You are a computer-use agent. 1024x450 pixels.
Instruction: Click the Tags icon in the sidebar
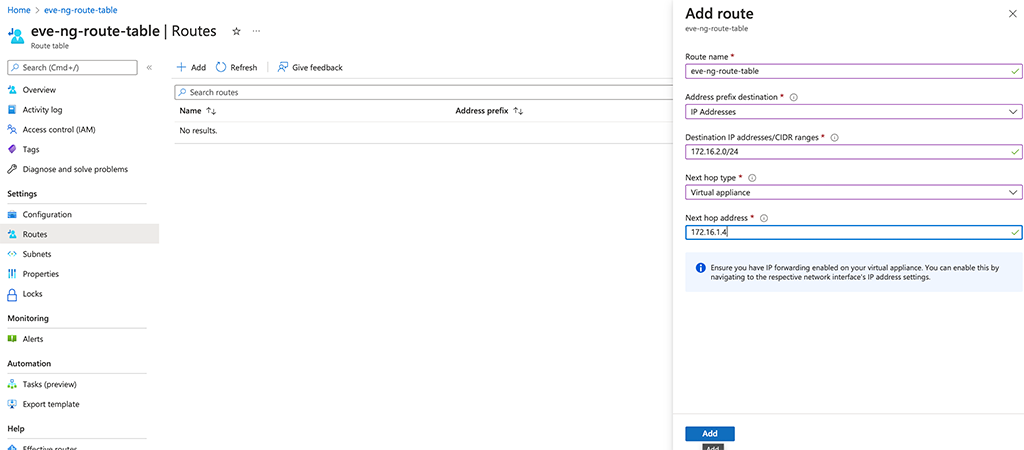(11, 150)
